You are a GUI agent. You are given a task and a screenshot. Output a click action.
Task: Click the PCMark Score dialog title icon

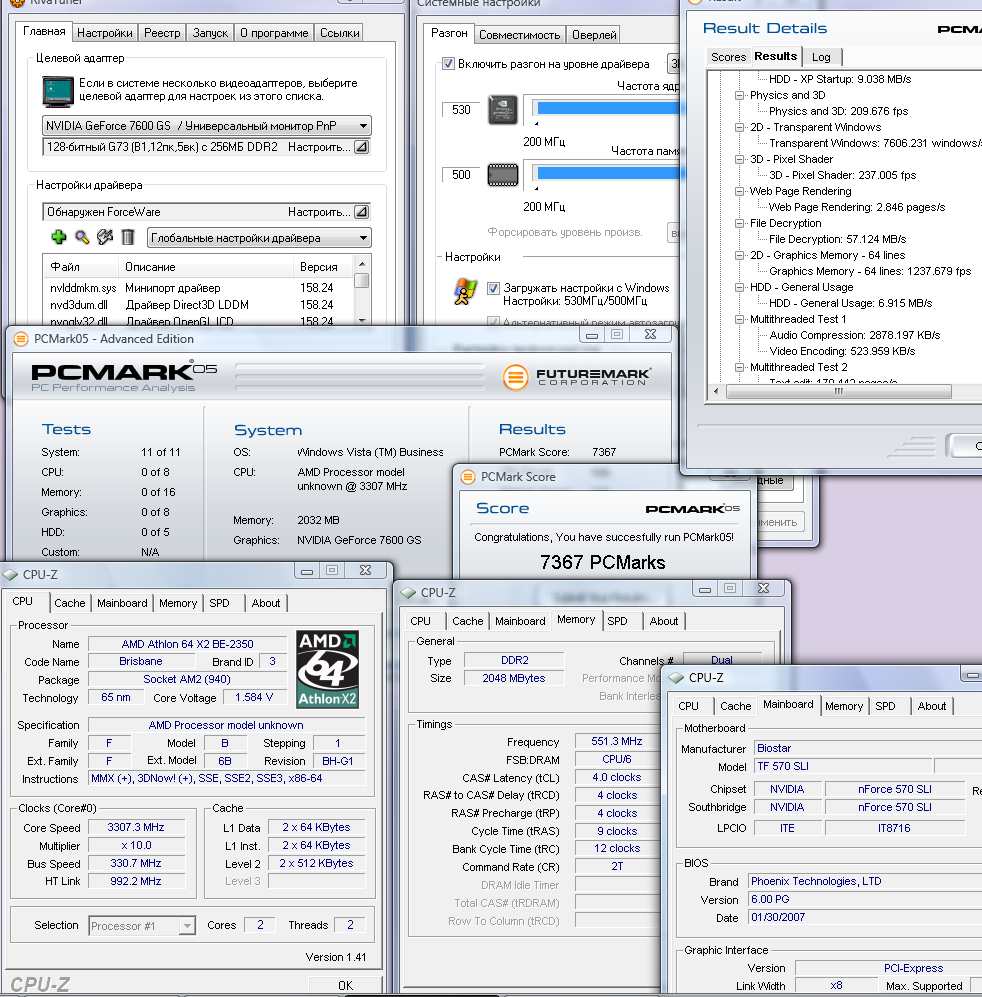[468, 477]
